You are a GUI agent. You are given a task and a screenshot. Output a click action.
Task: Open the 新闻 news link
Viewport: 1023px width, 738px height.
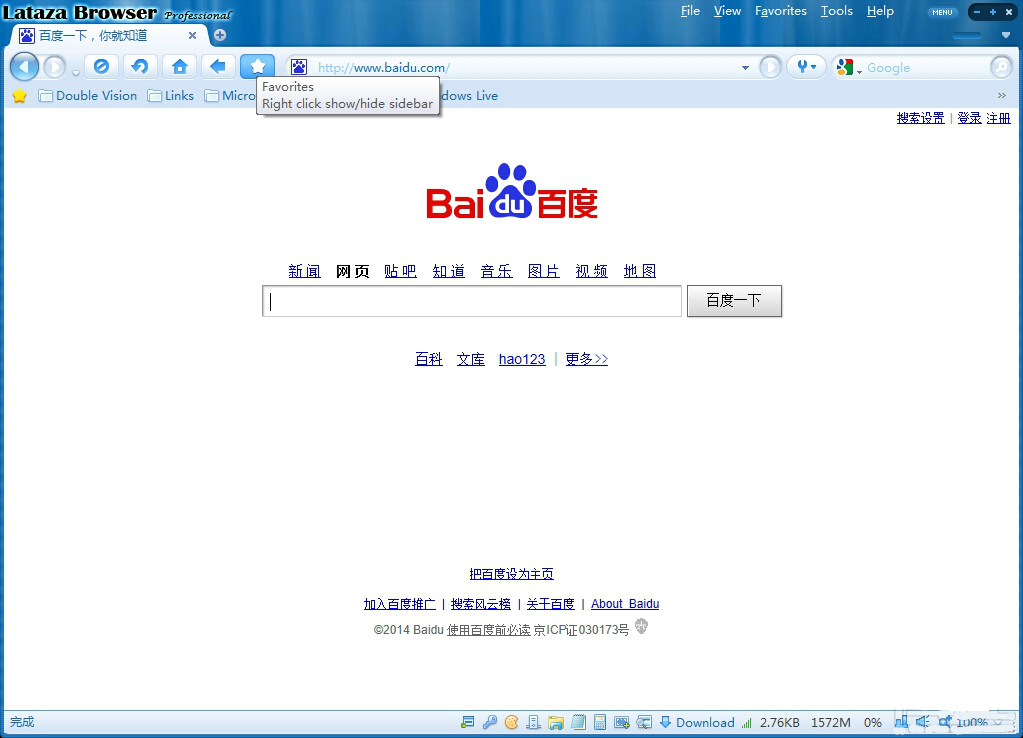point(304,271)
